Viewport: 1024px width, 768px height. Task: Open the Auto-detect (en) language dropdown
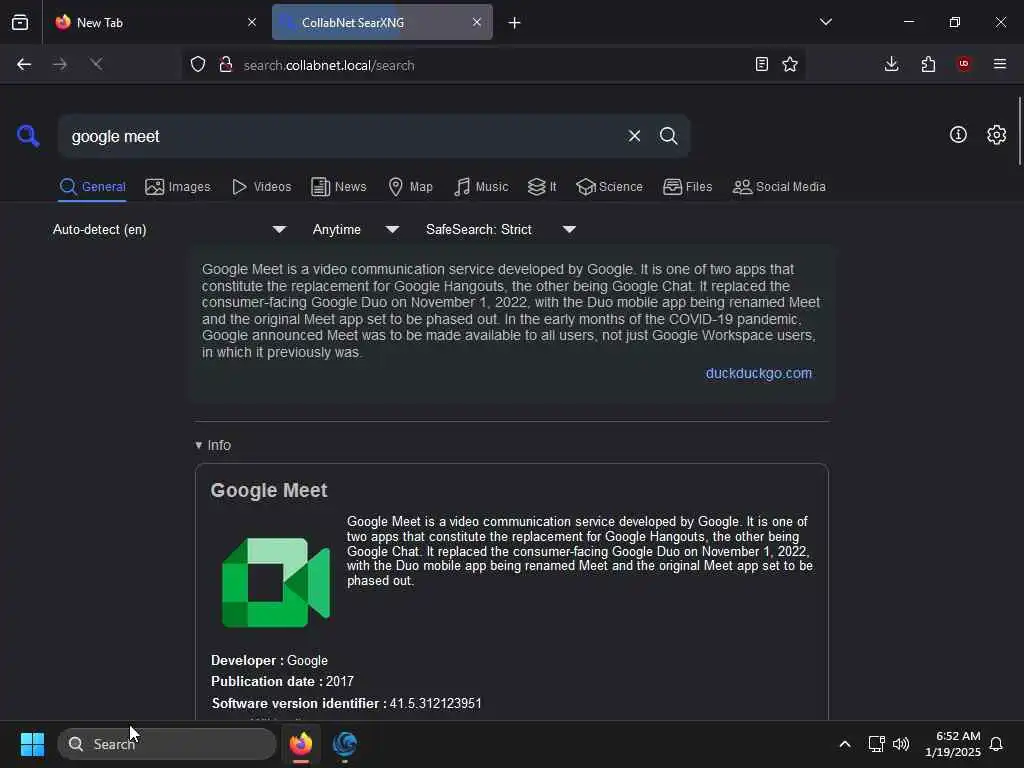coord(169,229)
